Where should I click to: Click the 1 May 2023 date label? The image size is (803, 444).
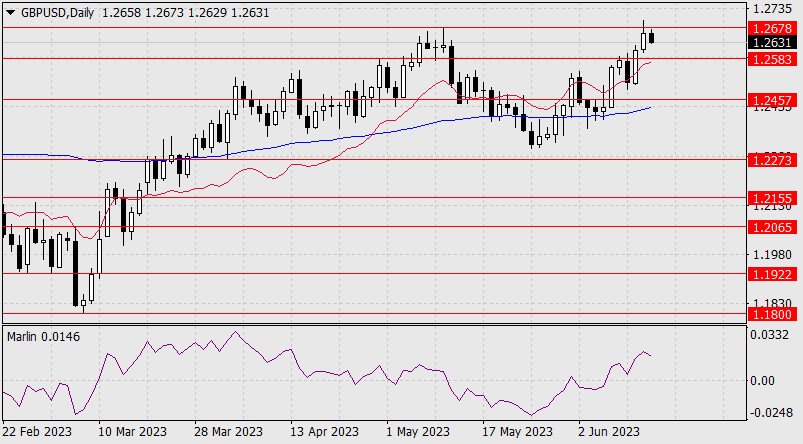(x=418, y=432)
